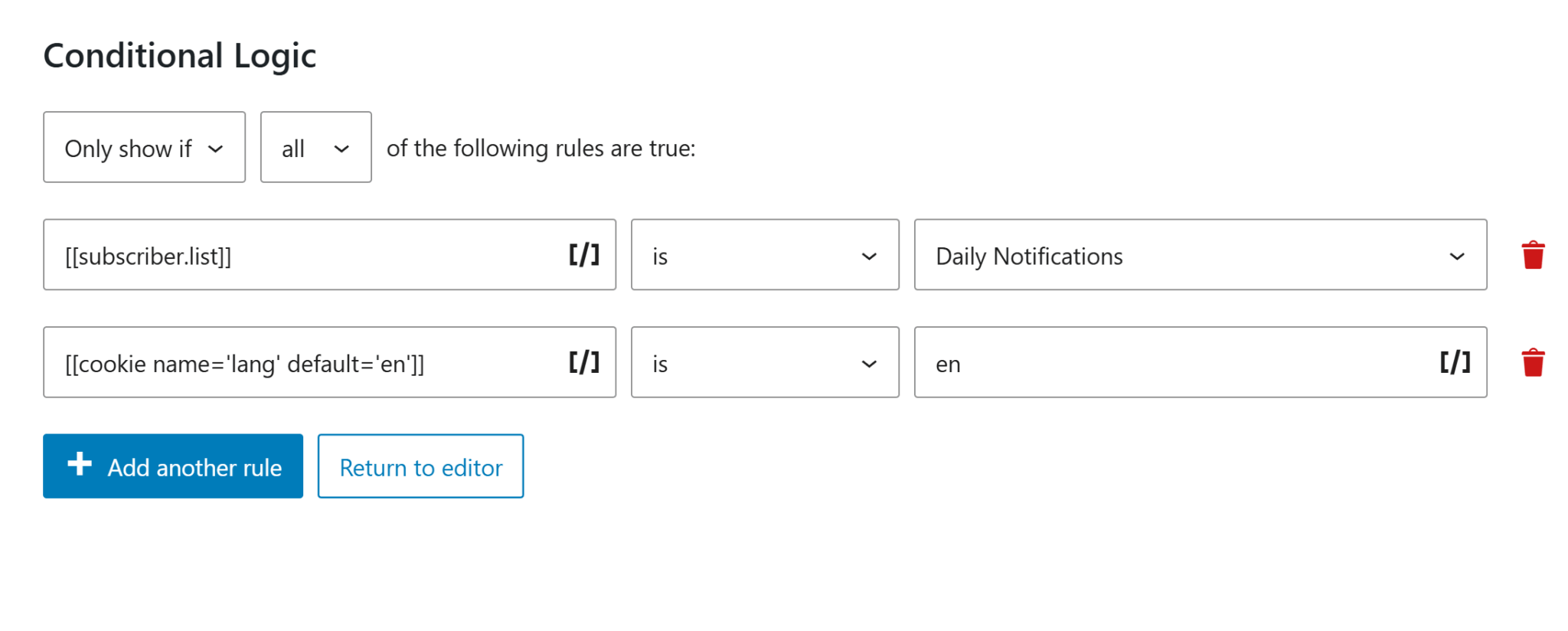Click the chevron beside 'Daily Notifications'
Screen dimensions: 1568x631
1457,256
